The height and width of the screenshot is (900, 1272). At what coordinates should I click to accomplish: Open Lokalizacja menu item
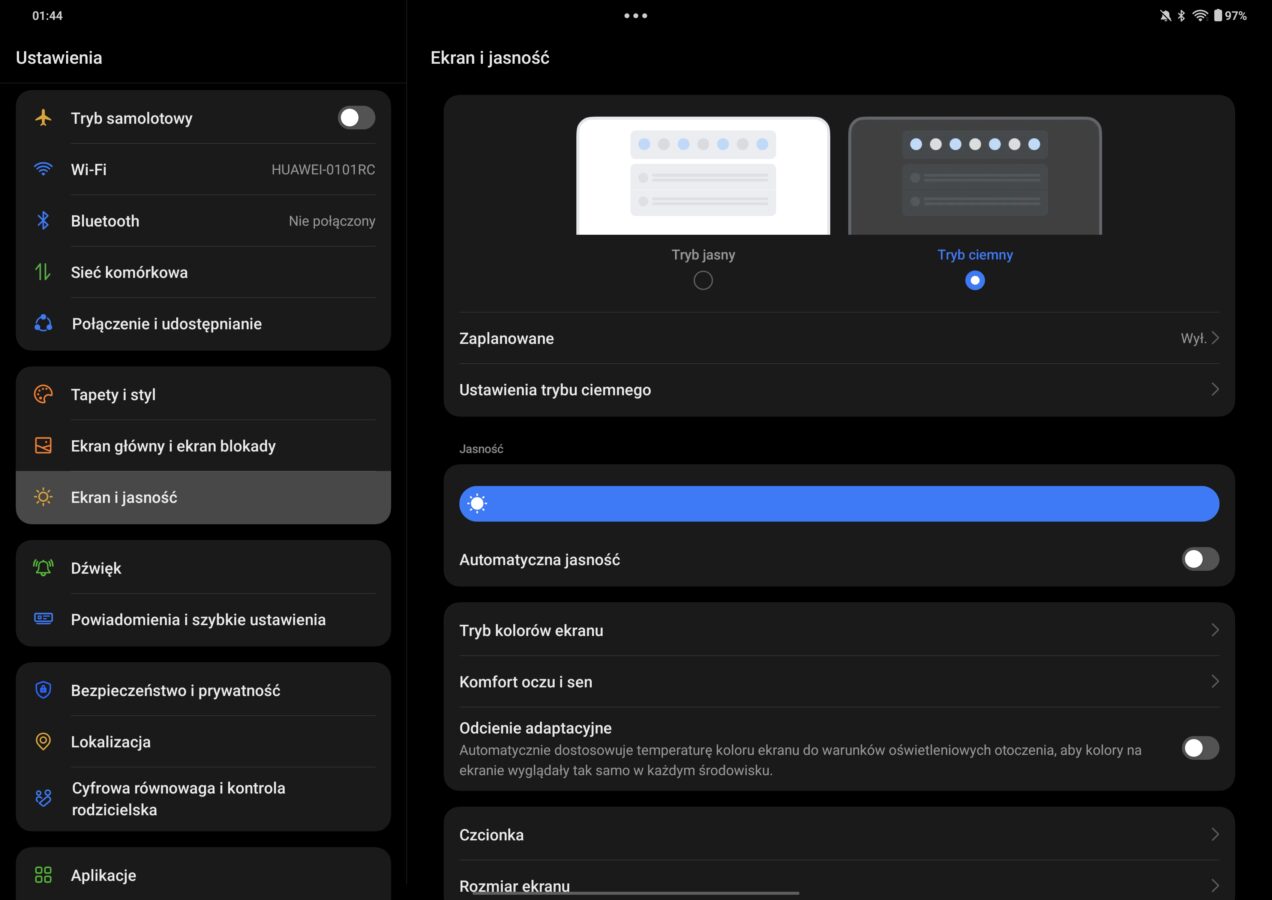point(203,742)
